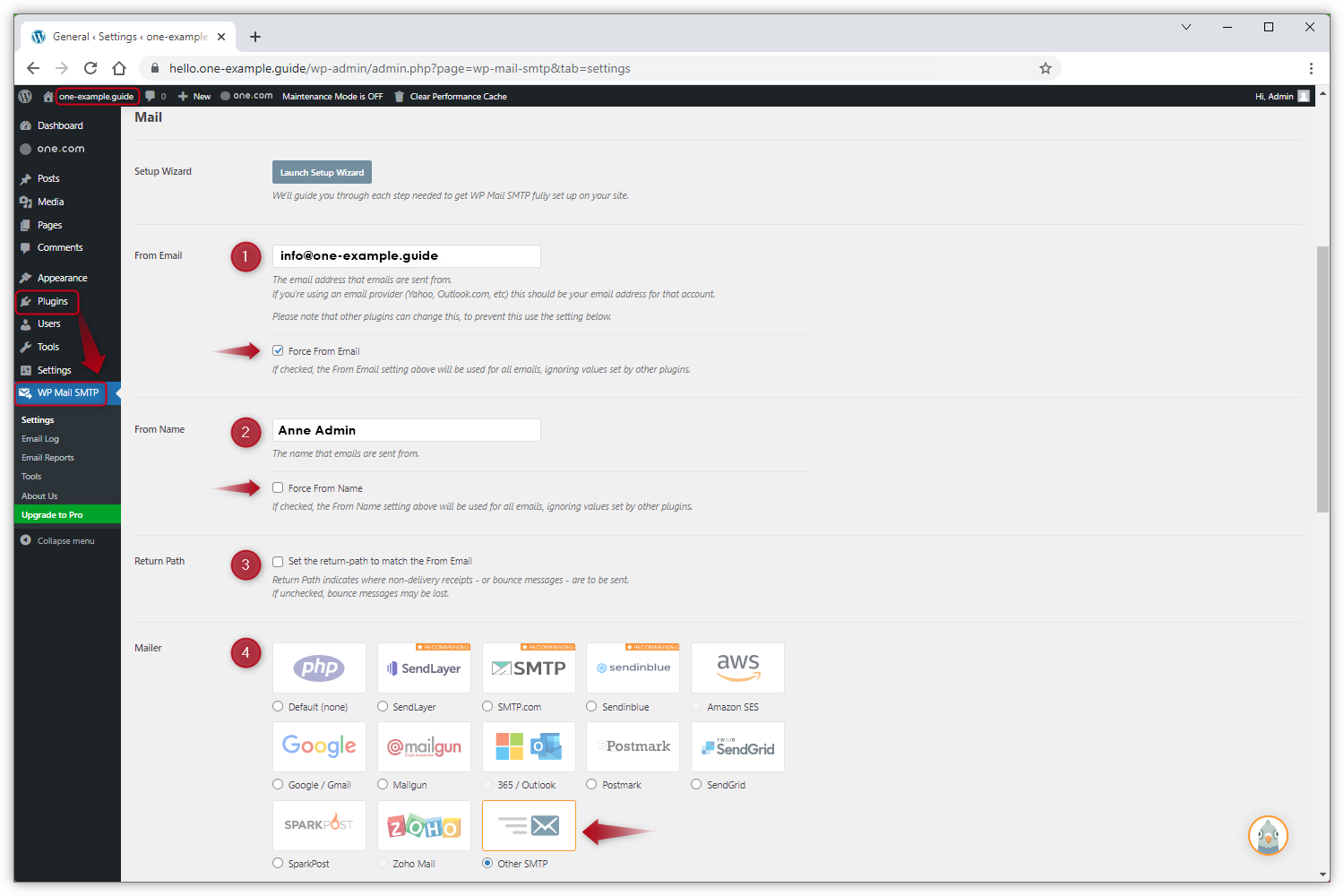
Task: Launch the Setup Wizard
Action: [x=321, y=171]
